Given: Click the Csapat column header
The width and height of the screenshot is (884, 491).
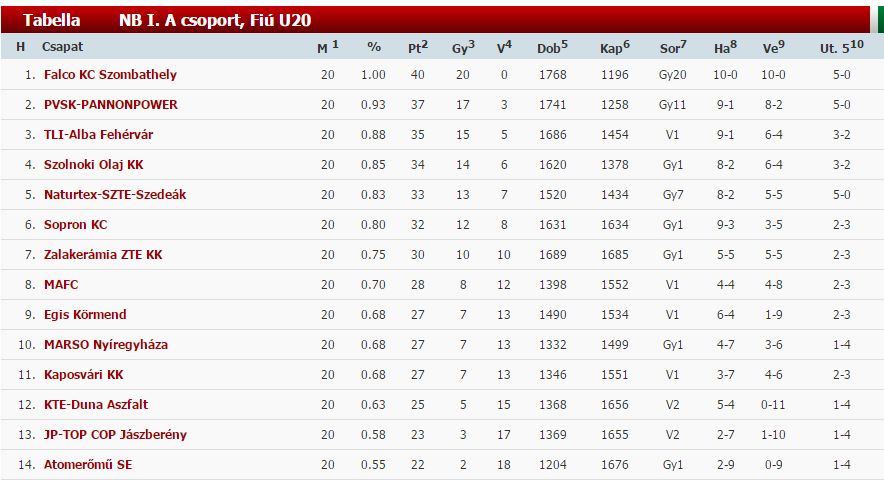Looking at the screenshot, I should pyautogui.click(x=62, y=47).
